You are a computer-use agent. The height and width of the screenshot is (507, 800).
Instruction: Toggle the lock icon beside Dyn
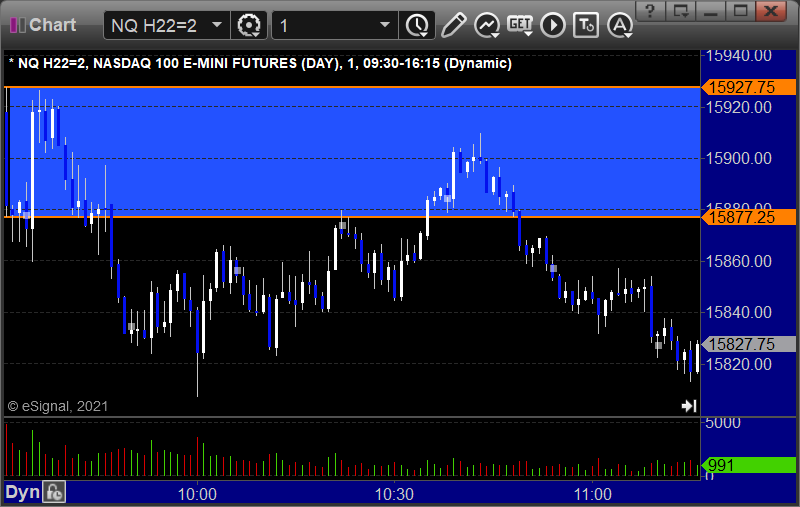pyautogui.click(x=54, y=492)
